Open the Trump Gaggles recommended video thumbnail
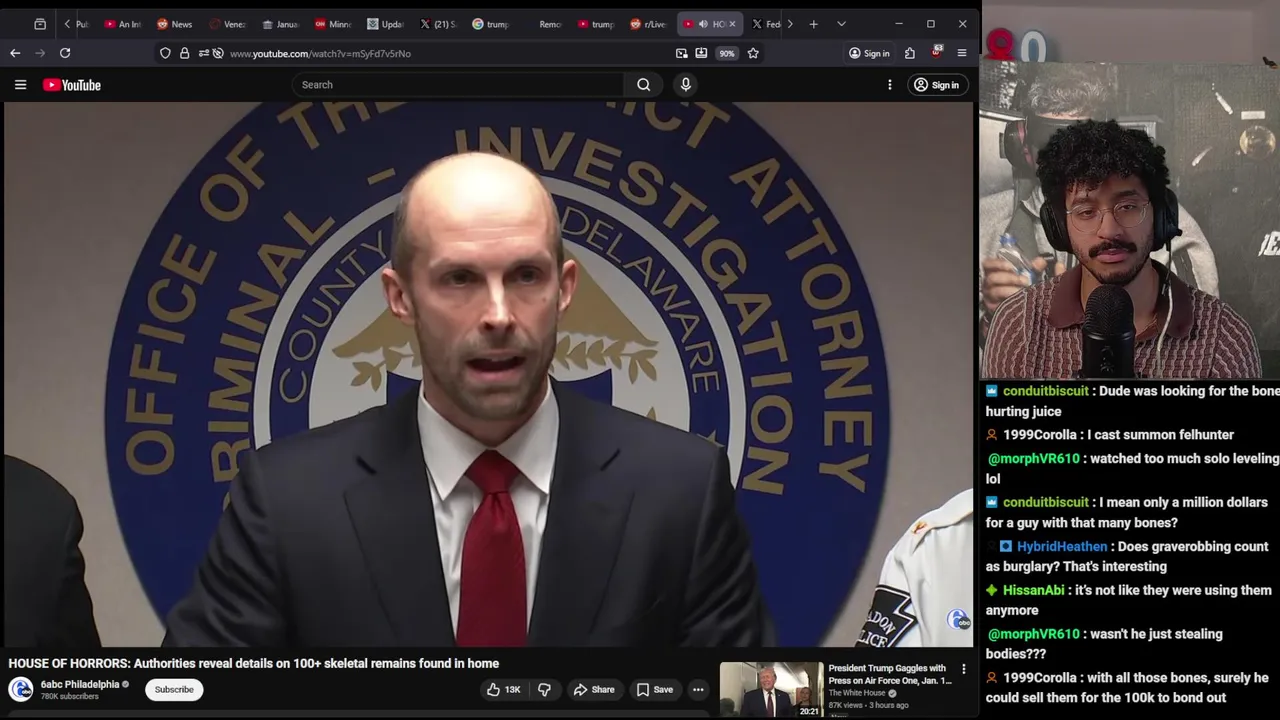Viewport: 1280px width, 720px height. coord(771,689)
